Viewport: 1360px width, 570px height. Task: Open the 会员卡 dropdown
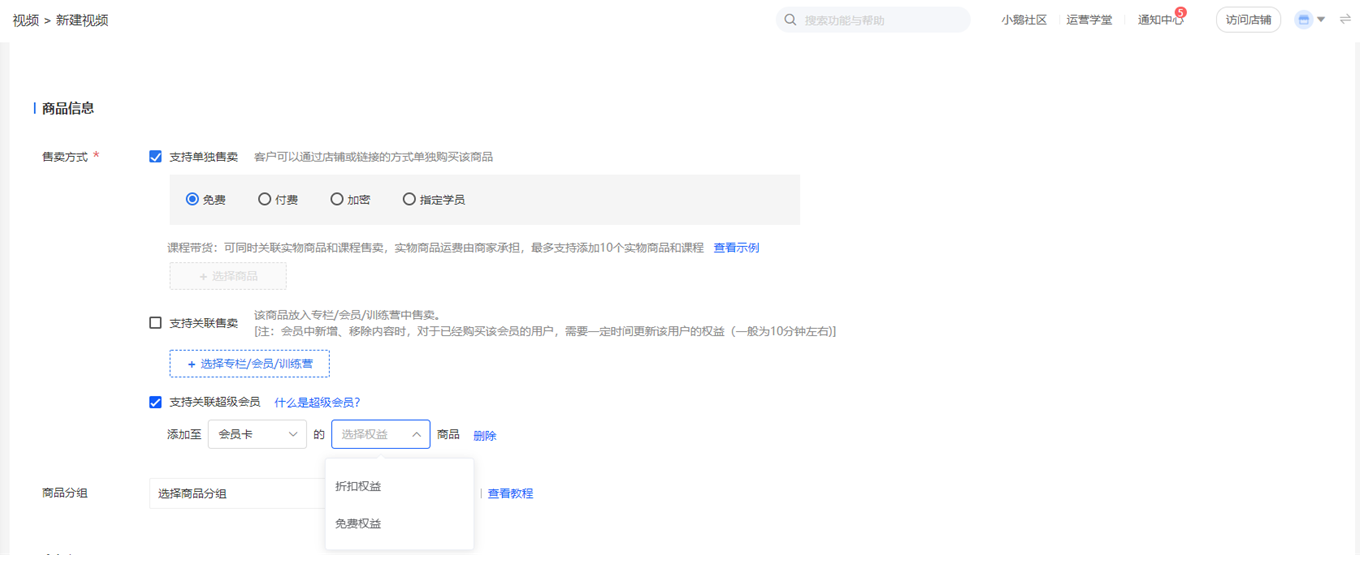pyautogui.click(x=257, y=434)
